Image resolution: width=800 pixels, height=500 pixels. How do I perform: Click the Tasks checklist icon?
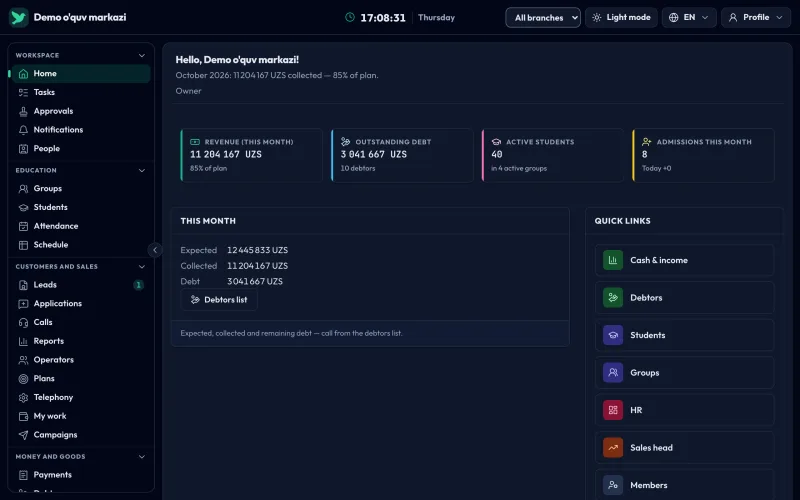pyautogui.click(x=23, y=92)
